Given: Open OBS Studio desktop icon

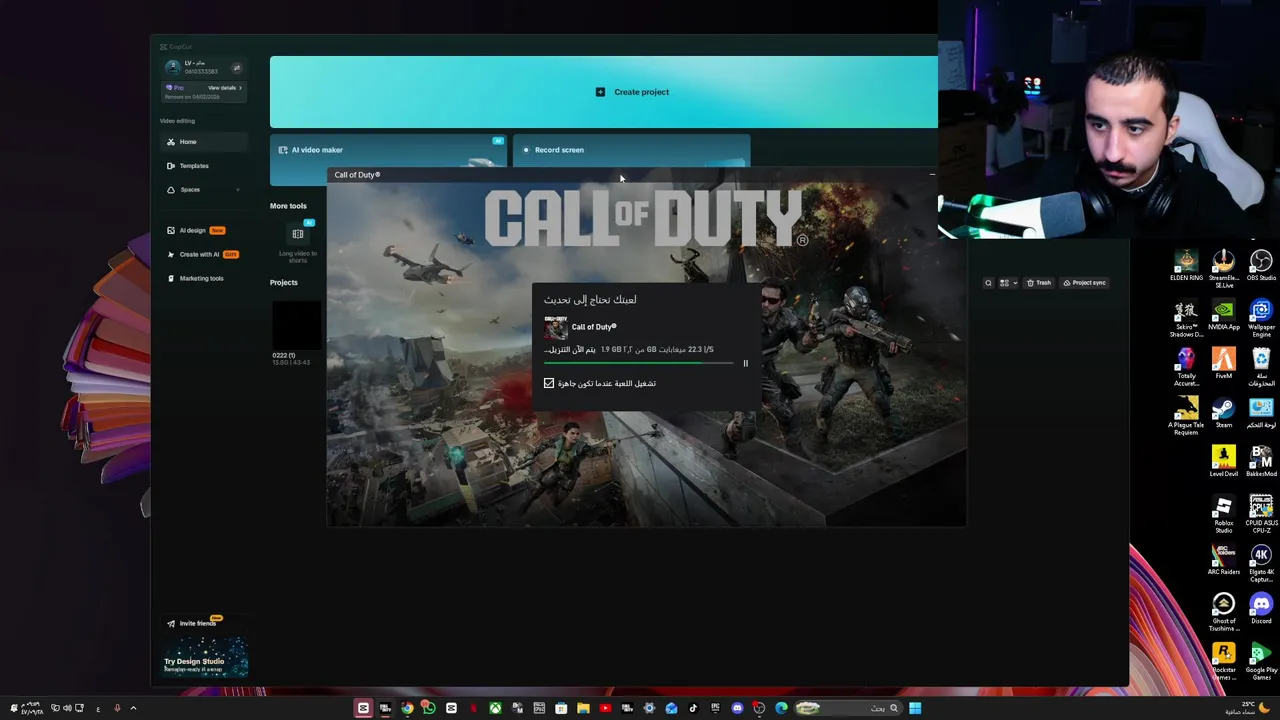Looking at the screenshot, I should [1261, 266].
